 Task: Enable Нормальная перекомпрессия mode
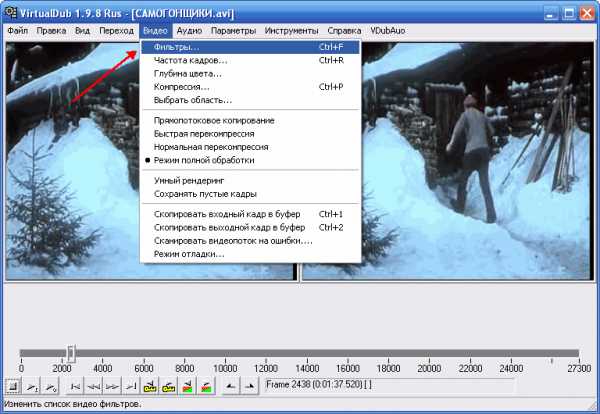tap(251, 147)
